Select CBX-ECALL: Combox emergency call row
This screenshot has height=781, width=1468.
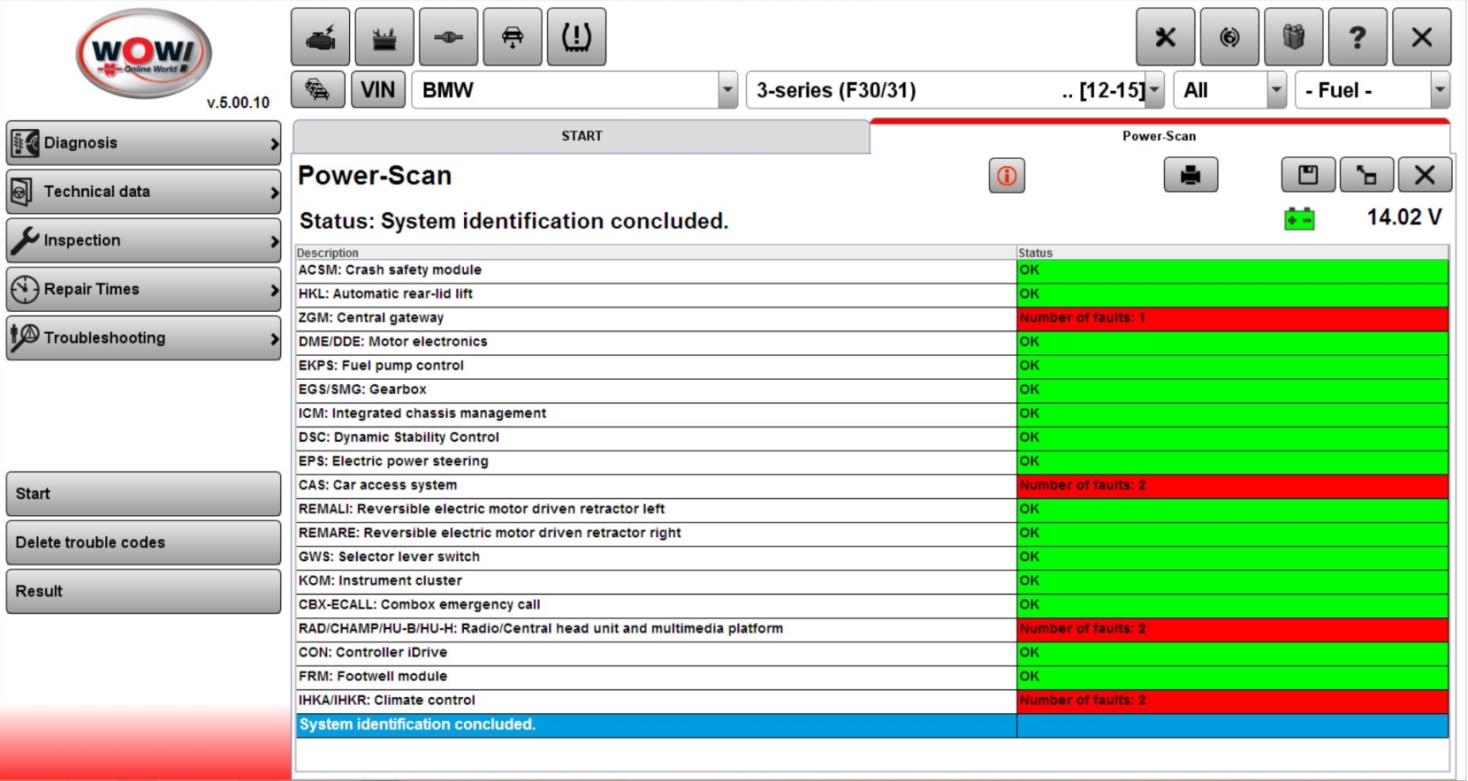(872, 605)
